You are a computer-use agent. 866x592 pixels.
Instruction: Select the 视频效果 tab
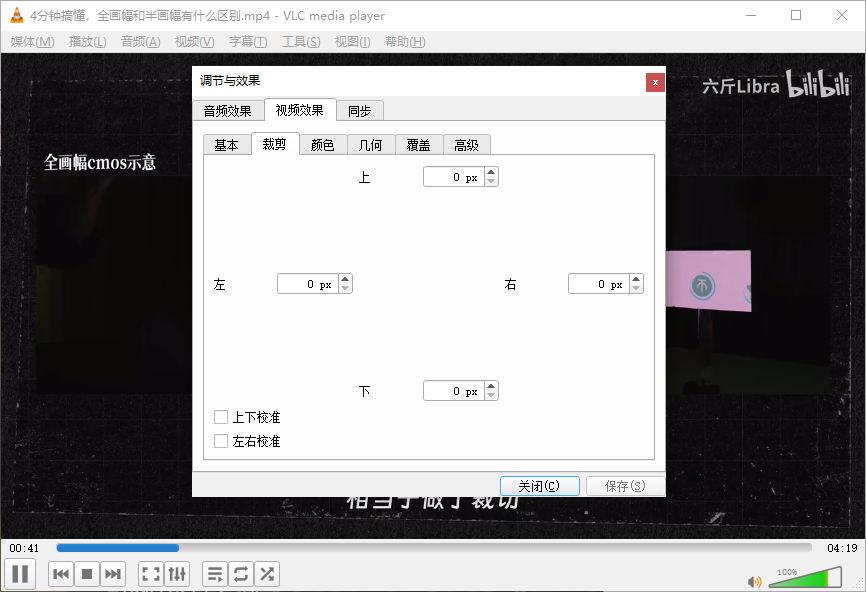click(300, 110)
